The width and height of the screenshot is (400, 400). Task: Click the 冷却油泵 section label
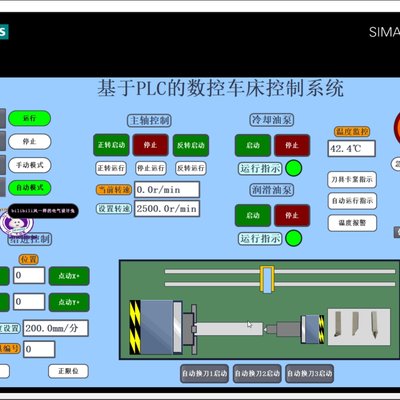tap(272, 120)
